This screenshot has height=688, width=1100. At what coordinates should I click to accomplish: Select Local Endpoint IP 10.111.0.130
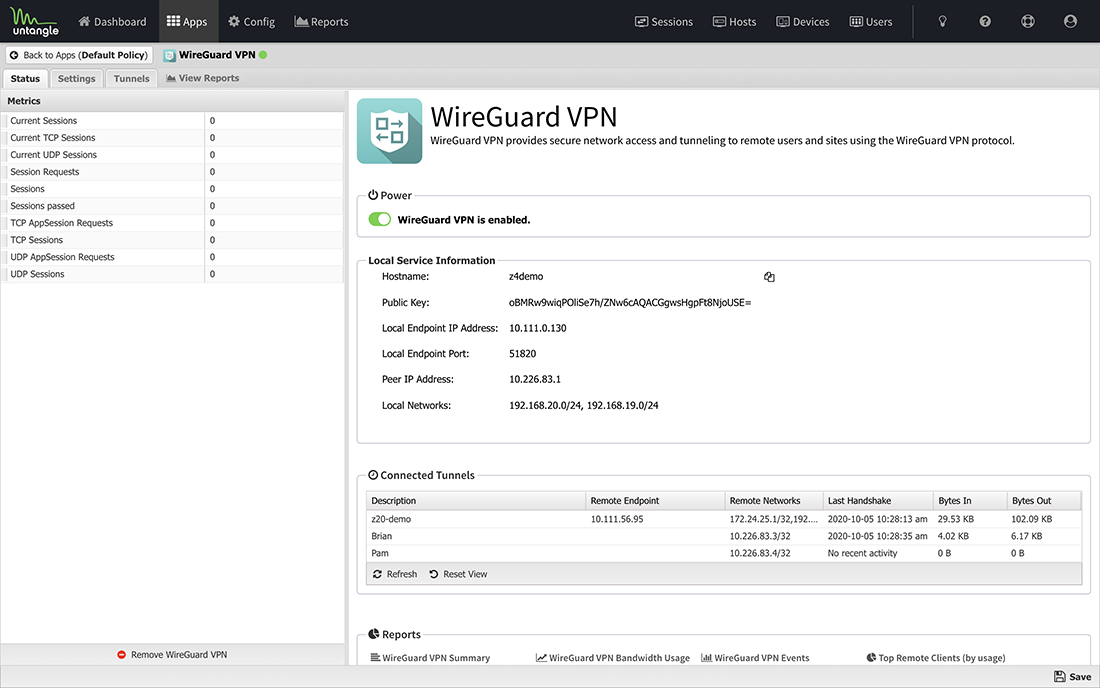pyautogui.click(x=537, y=328)
